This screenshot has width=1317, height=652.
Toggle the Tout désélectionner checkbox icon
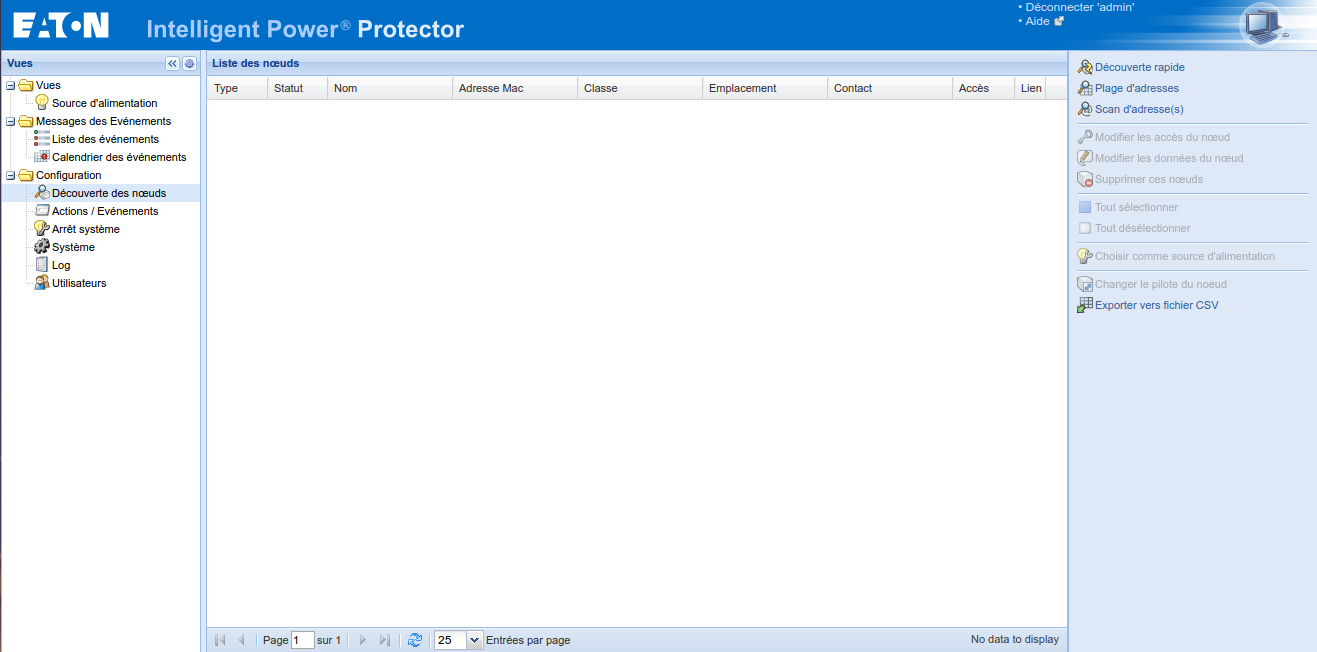[x=1085, y=228]
